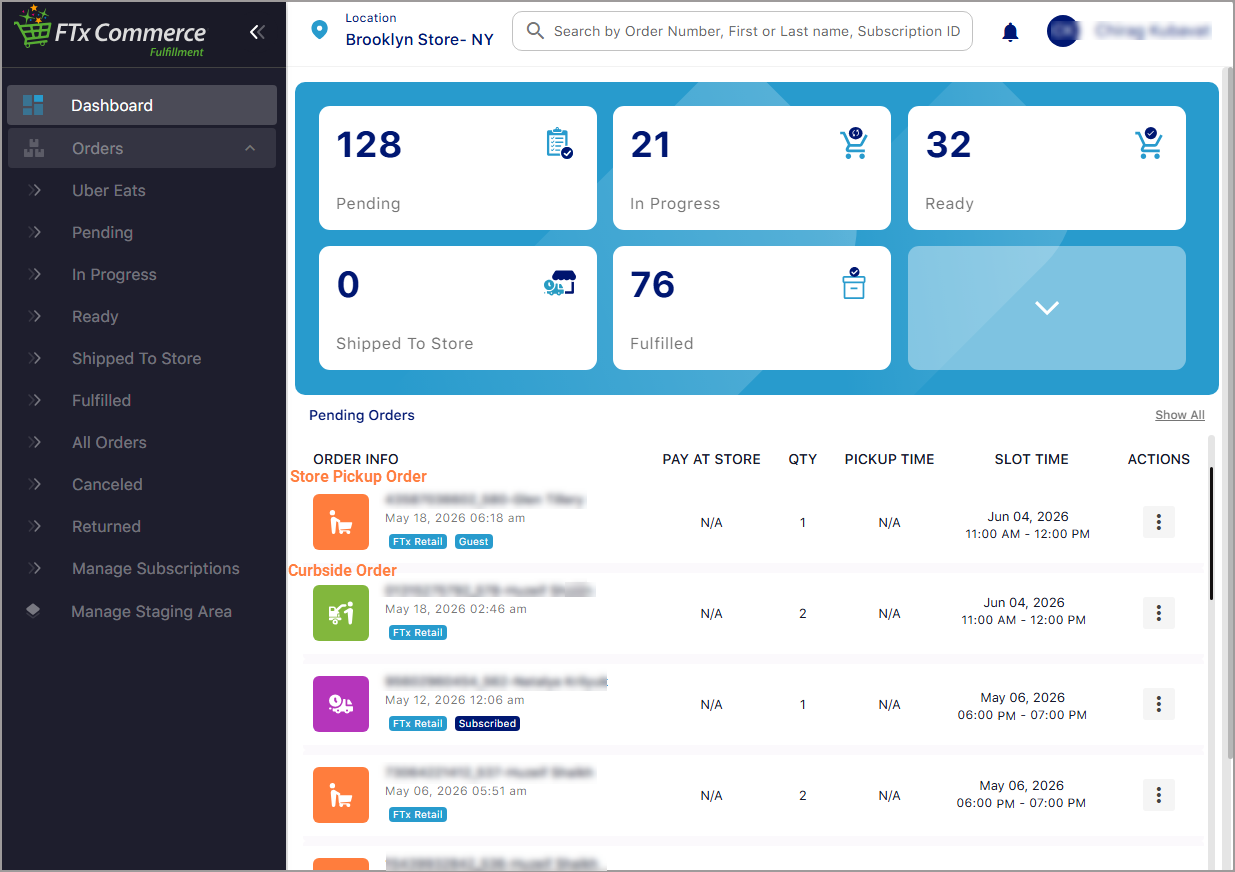1235x872 pixels.
Task: Click the green Curbside order icon
Action: pos(341,613)
